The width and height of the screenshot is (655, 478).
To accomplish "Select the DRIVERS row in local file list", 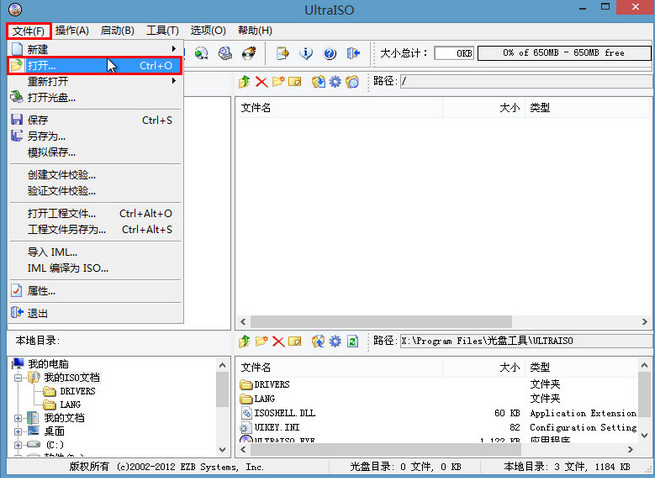I will [439, 384].
